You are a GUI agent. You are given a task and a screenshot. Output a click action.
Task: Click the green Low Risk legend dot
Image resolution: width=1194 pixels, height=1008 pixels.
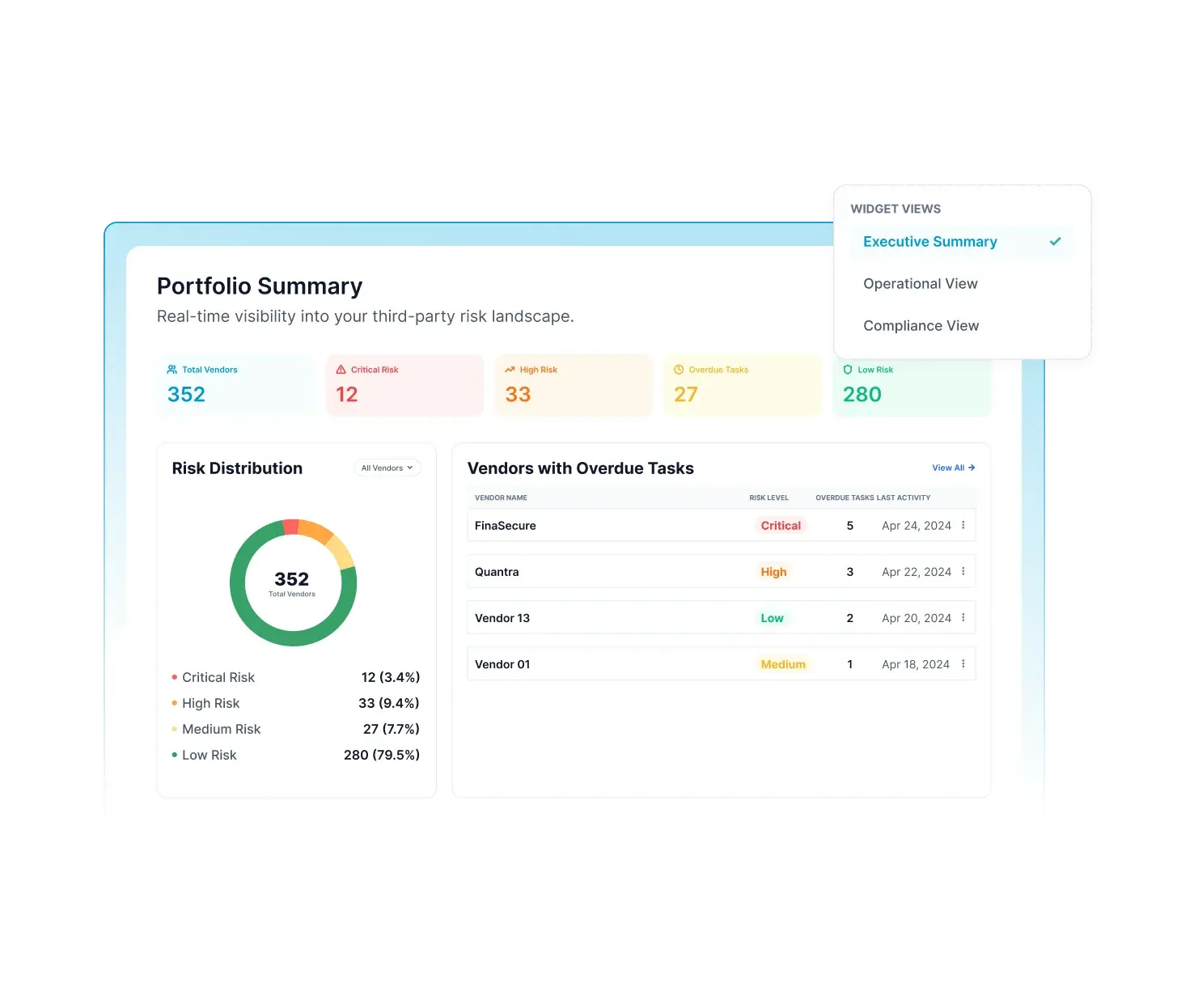point(174,755)
